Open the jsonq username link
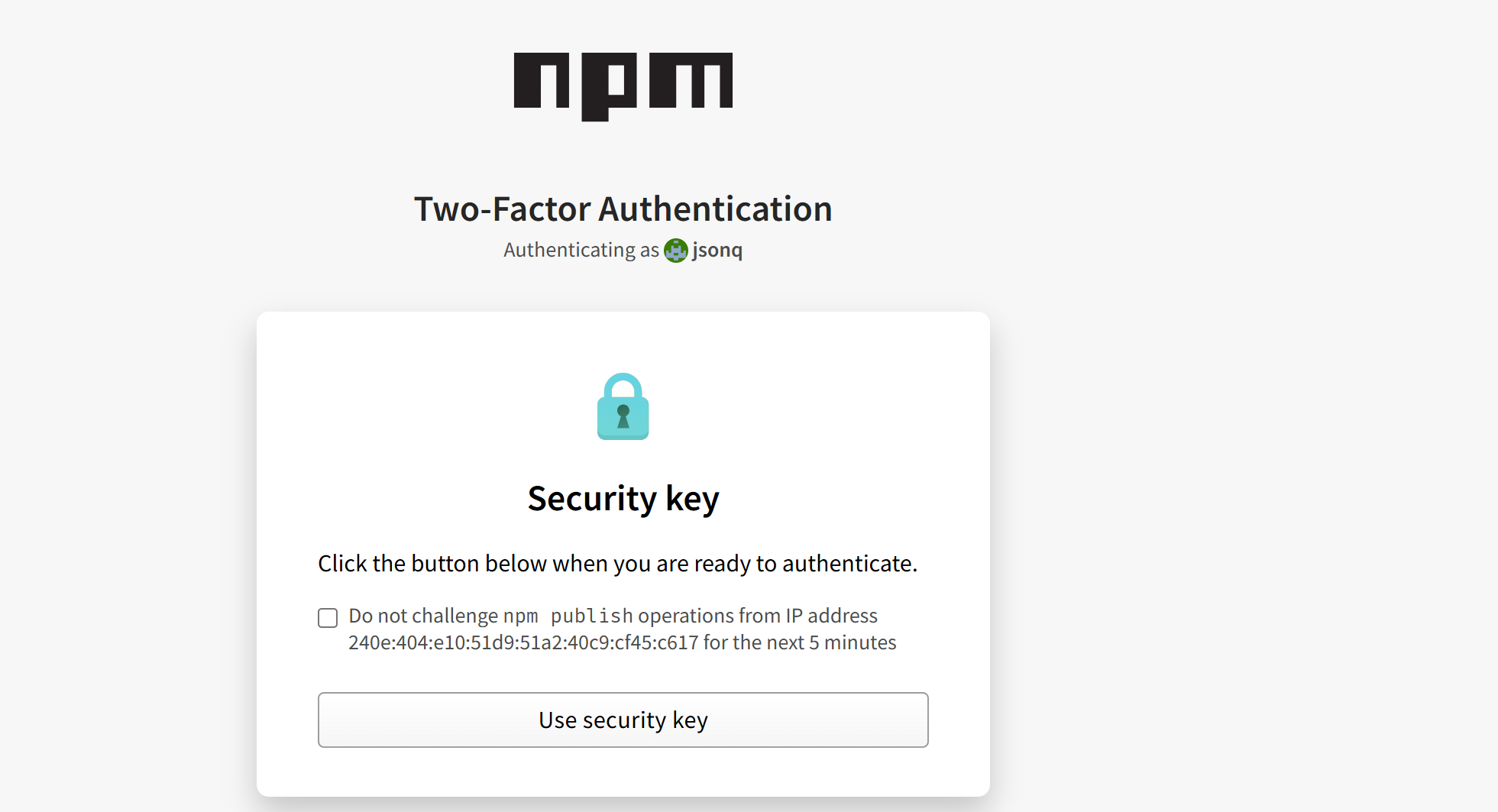The height and width of the screenshot is (812, 1498). point(717,251)
